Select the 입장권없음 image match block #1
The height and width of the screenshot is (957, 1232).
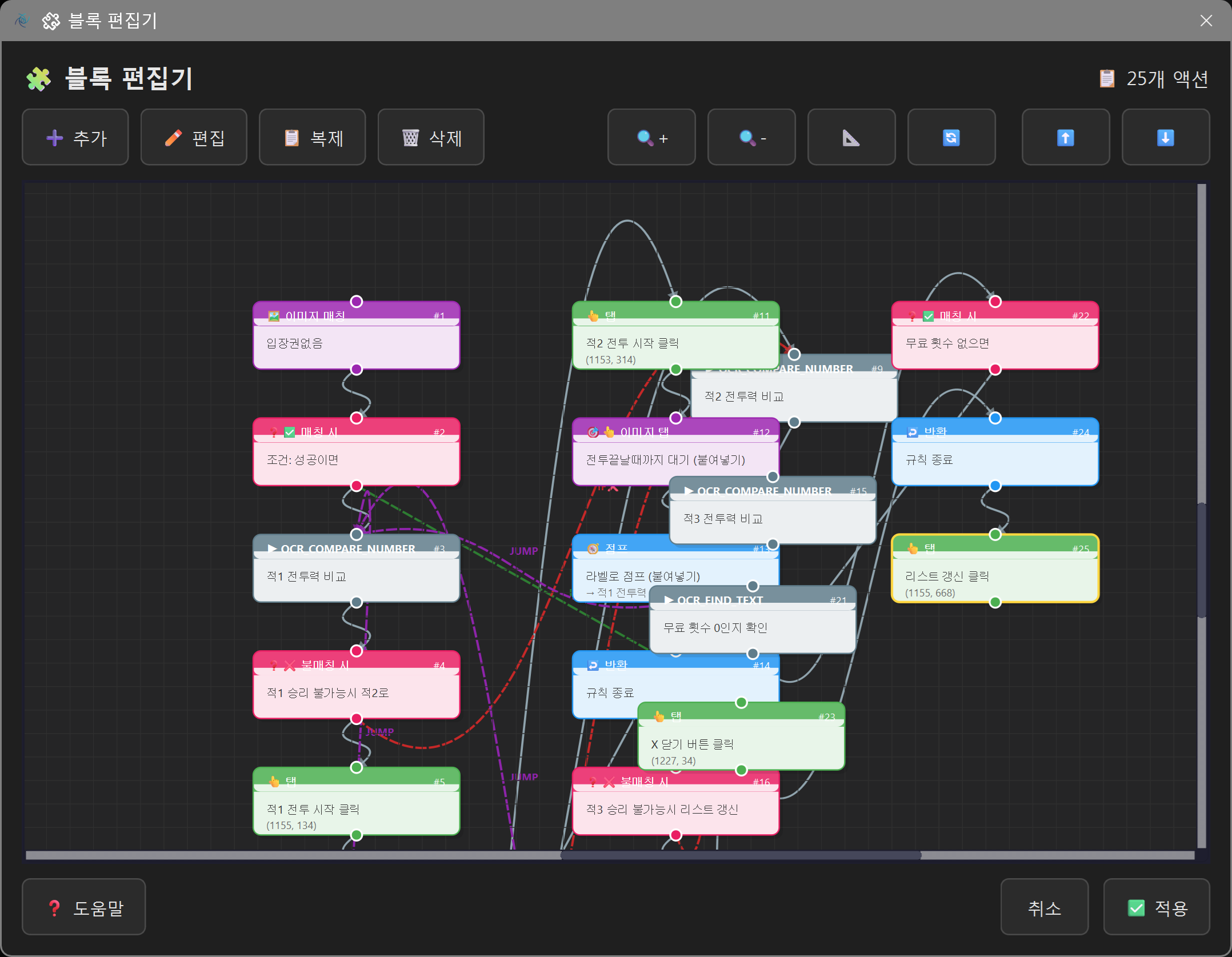tap(356, 344)
